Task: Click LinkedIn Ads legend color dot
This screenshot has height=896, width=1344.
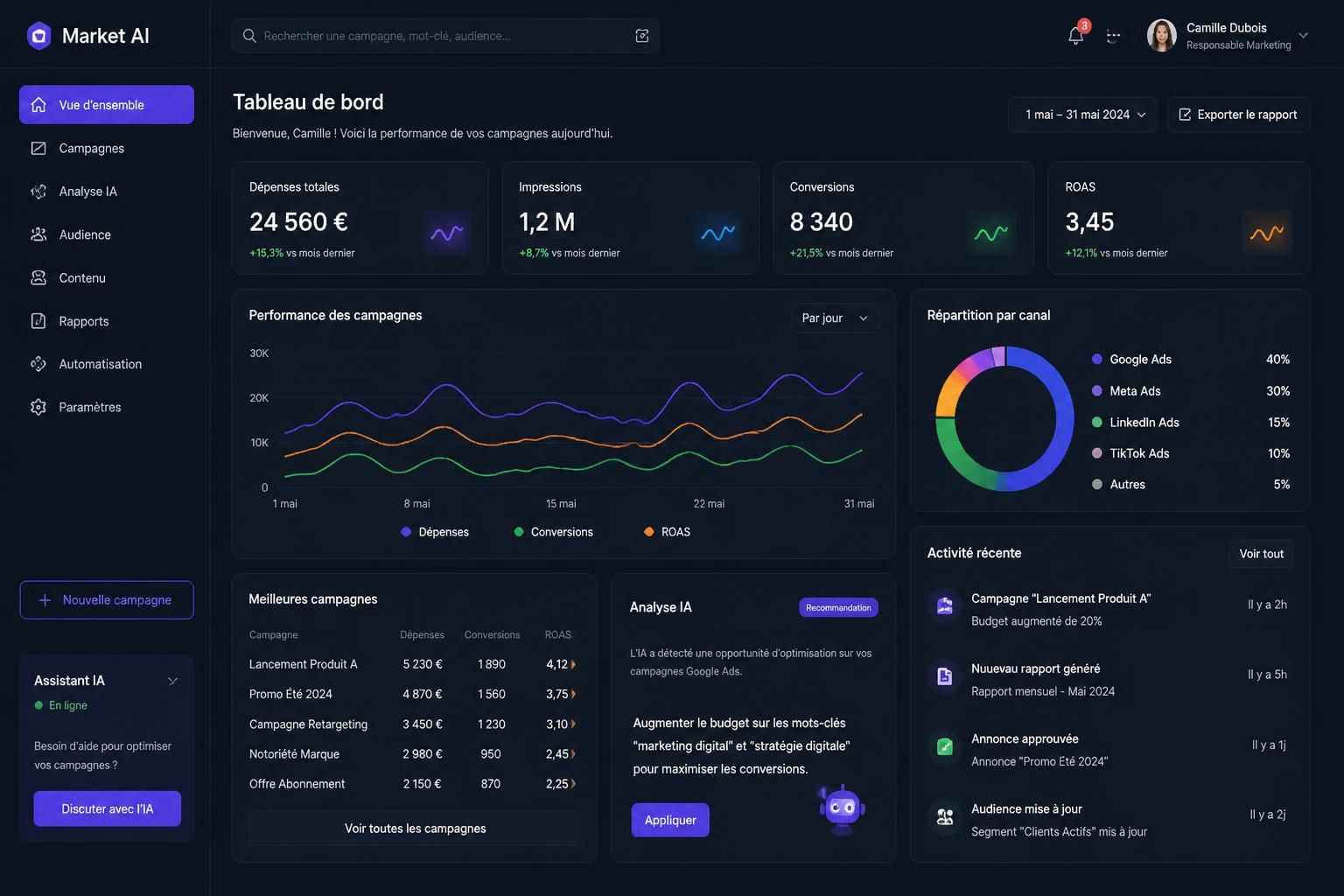Action: pyautogui.click(x=1097, y=422)
